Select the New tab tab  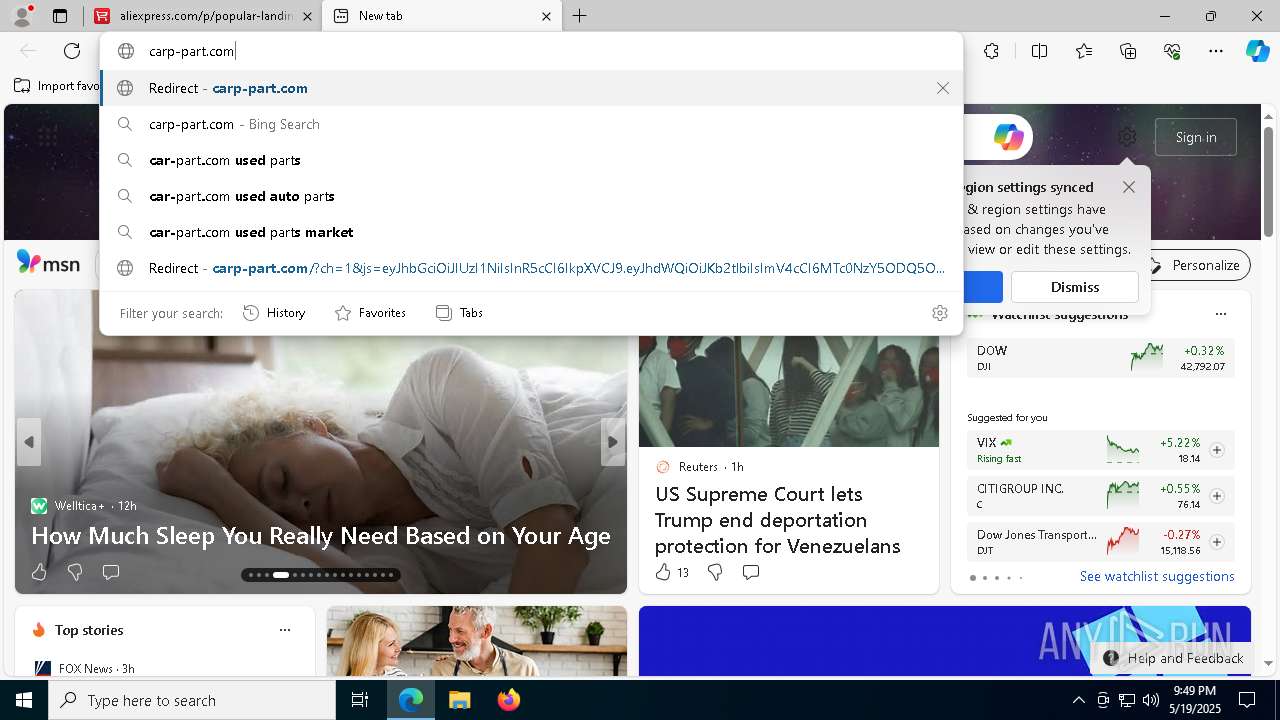[x=442, y=16]
